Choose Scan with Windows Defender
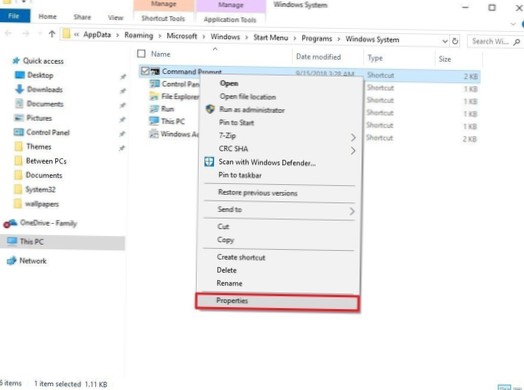Image resolution: width=524 pixels, height=390 pixels. [x=267, y=162]
